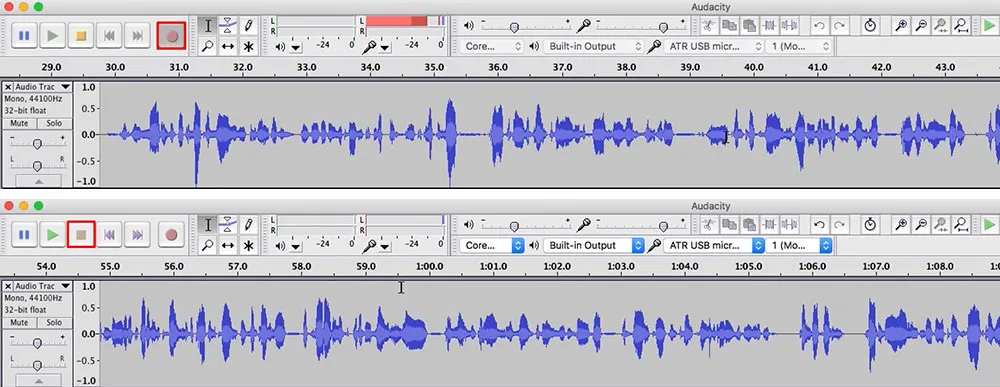Viewport: 1000px width, 387px height.
Task: Select the Envelope tool in the top window
Action: tap(228, 26)
